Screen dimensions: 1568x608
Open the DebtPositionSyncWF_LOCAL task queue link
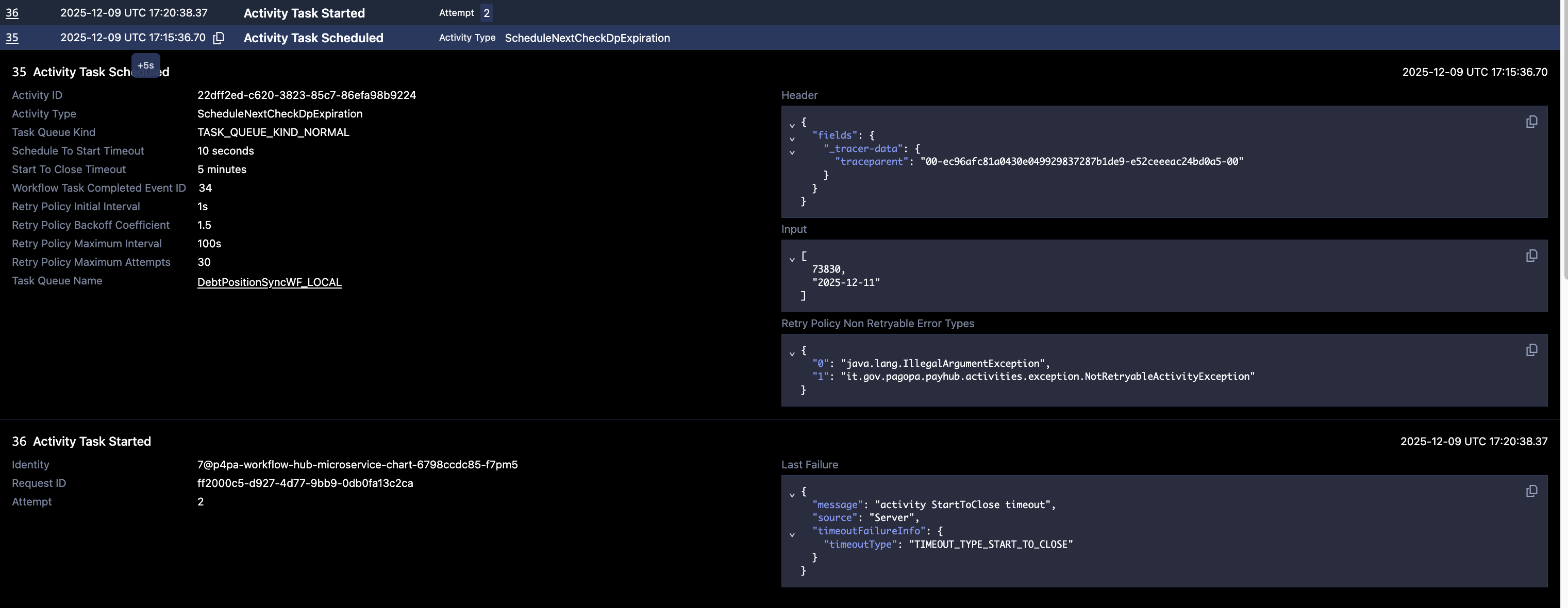point(269,282)
